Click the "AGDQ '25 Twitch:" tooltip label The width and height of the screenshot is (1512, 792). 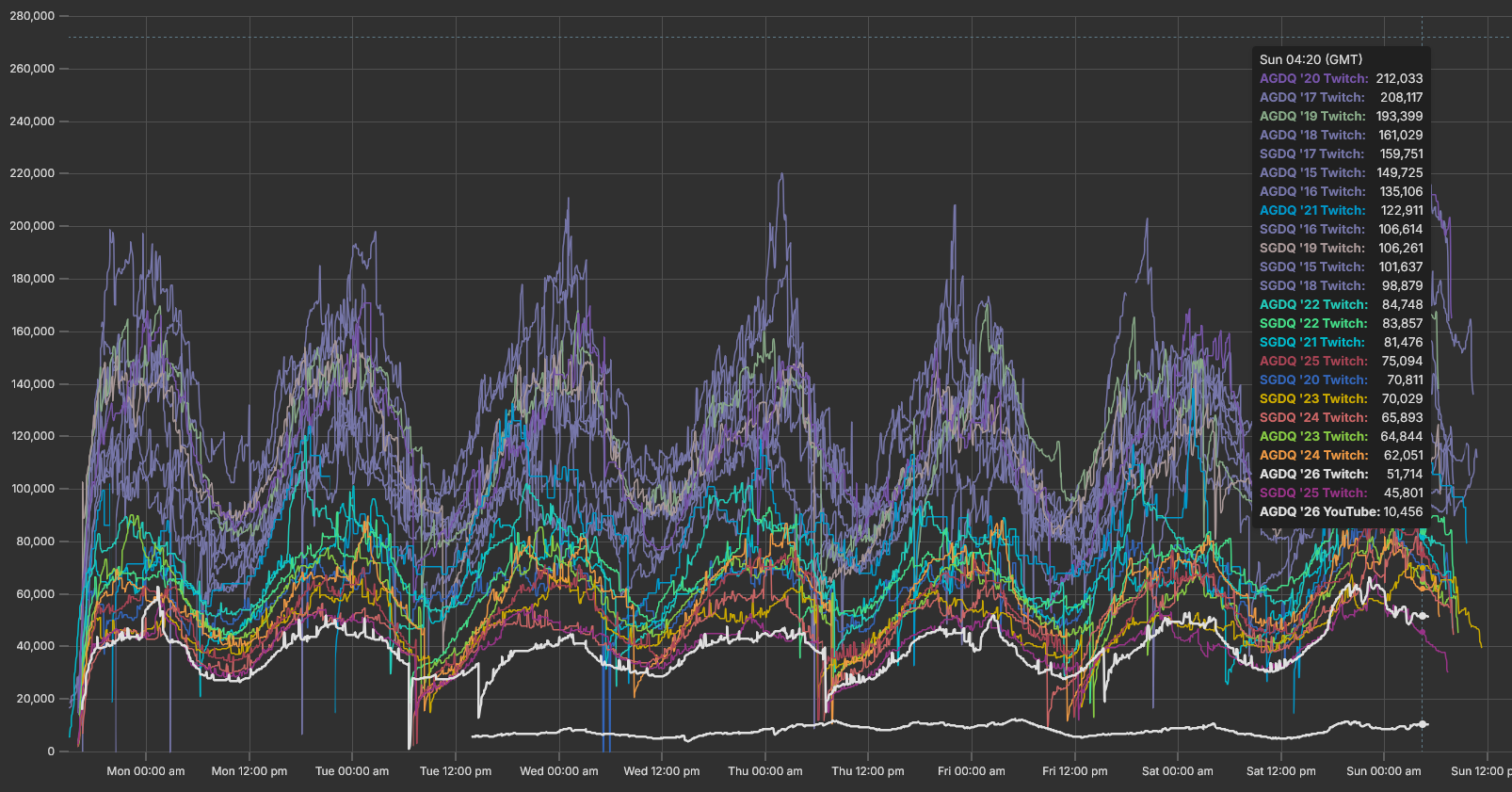1314,361
